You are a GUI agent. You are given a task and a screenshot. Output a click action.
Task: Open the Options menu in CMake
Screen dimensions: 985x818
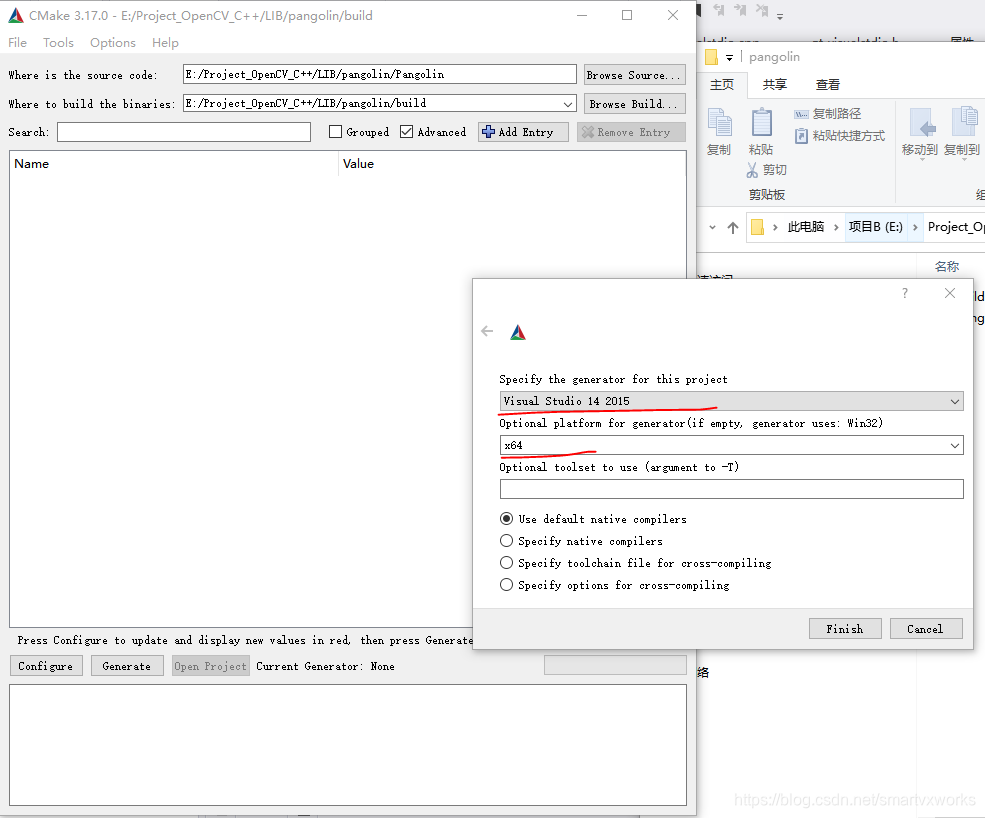click(x=113, y=43)
